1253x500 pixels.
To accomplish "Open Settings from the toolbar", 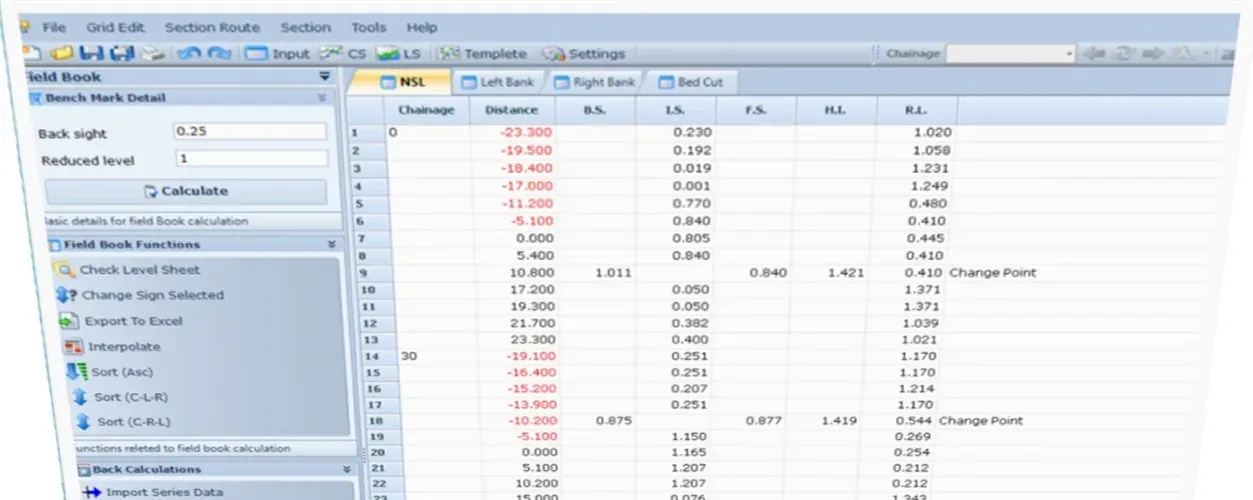I will (x=584, y=54).
